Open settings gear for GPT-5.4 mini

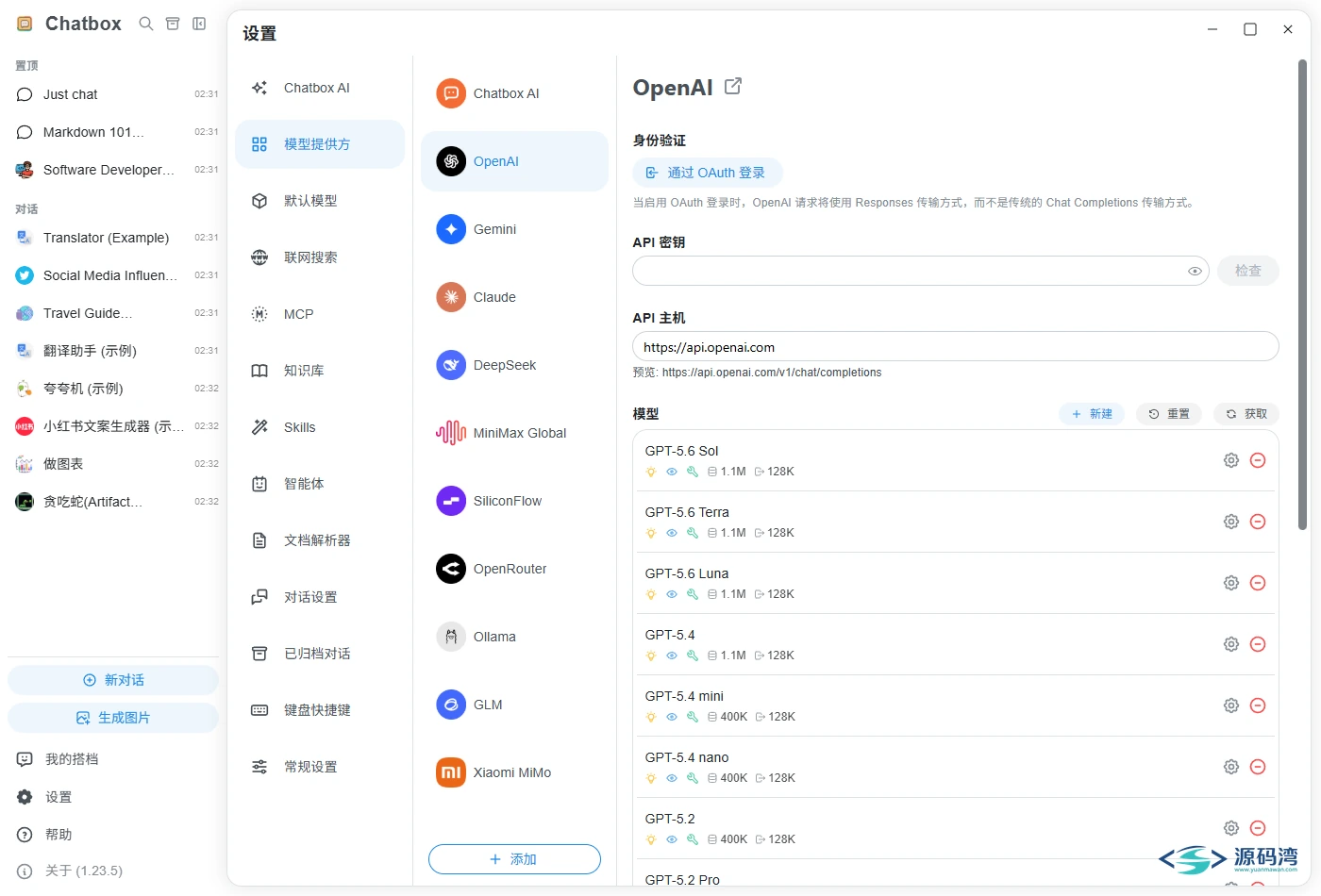pos(1231,705)
